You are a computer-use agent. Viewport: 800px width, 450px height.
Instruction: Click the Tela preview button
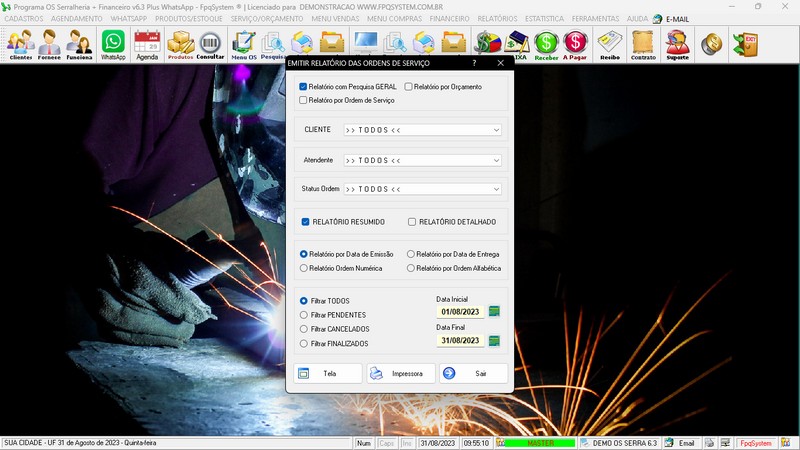coord(328,373)
